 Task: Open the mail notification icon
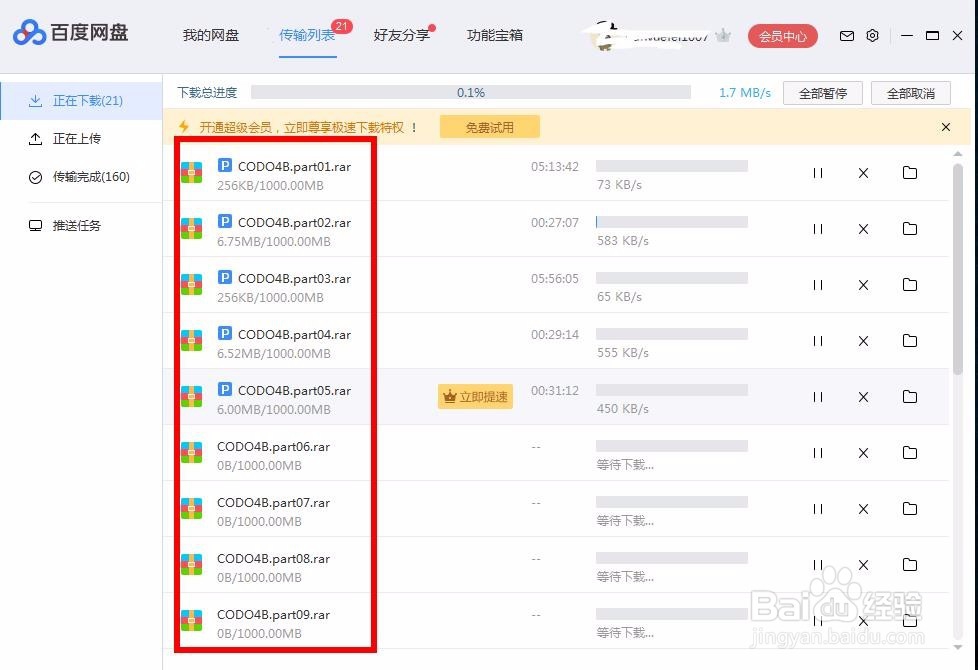(846, 35)
